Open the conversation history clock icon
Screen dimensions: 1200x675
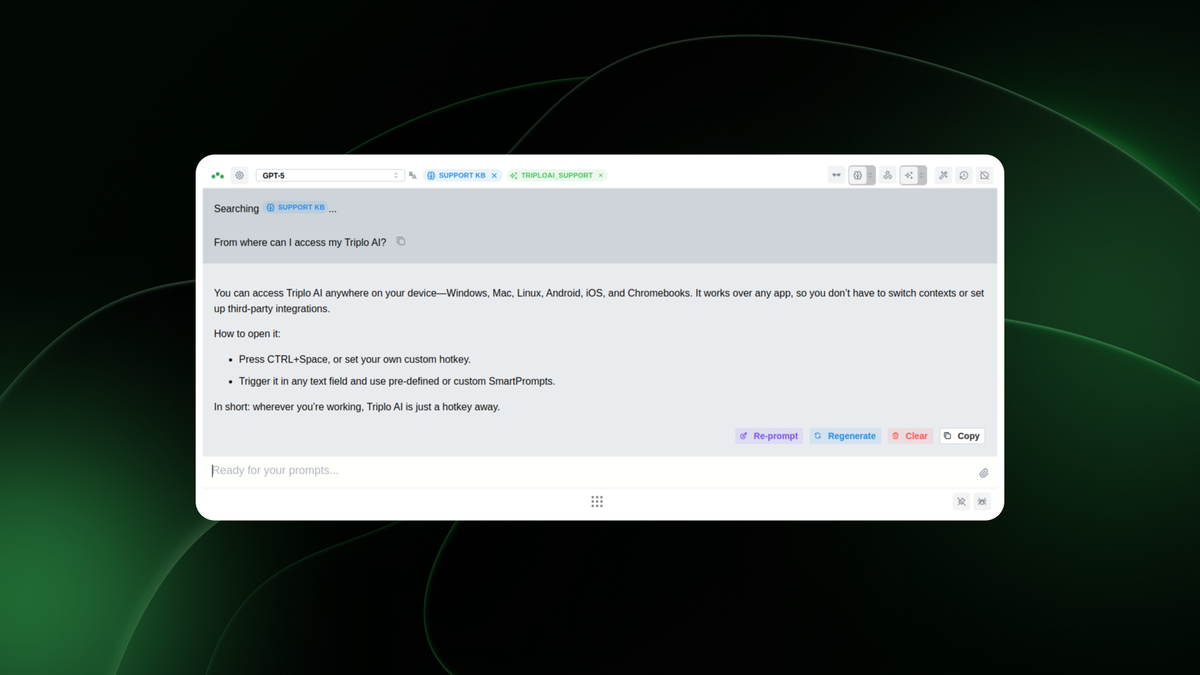coord(963,175)
